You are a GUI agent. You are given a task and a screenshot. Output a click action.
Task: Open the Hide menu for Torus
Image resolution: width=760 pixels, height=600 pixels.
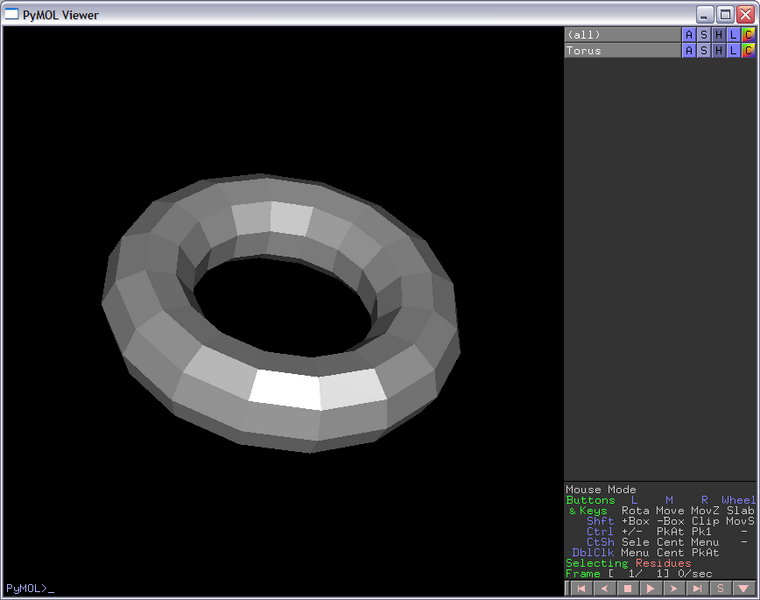[718, 51]
